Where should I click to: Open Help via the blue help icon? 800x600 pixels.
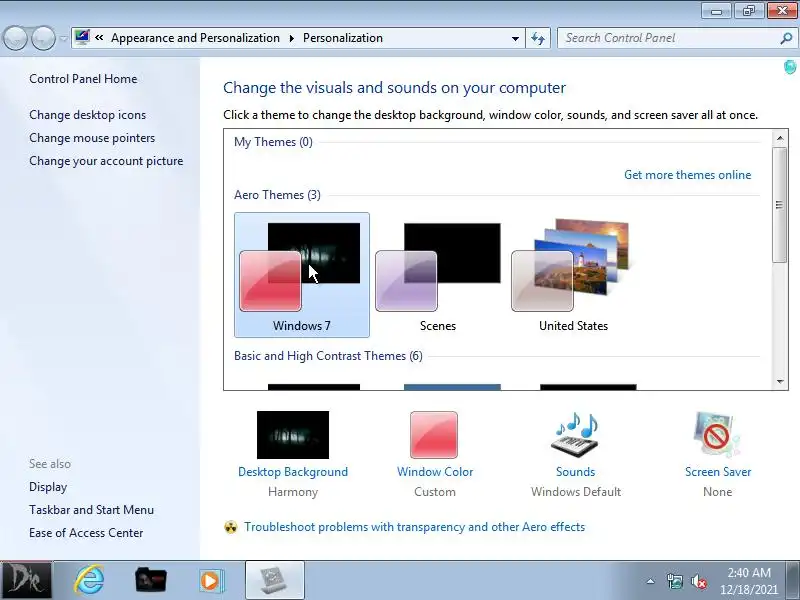click(x=790, y=66)
